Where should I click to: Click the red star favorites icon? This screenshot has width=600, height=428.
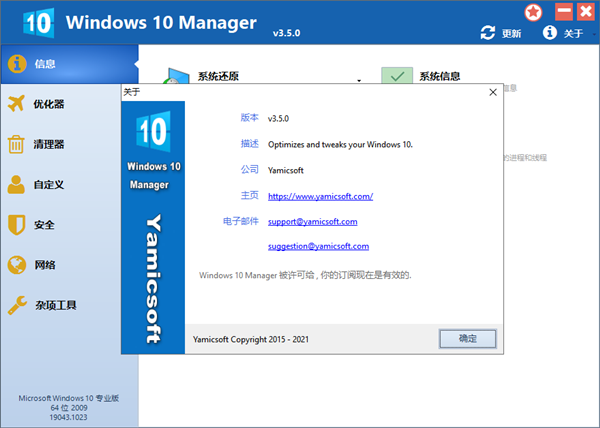click(x=535, y=12)
